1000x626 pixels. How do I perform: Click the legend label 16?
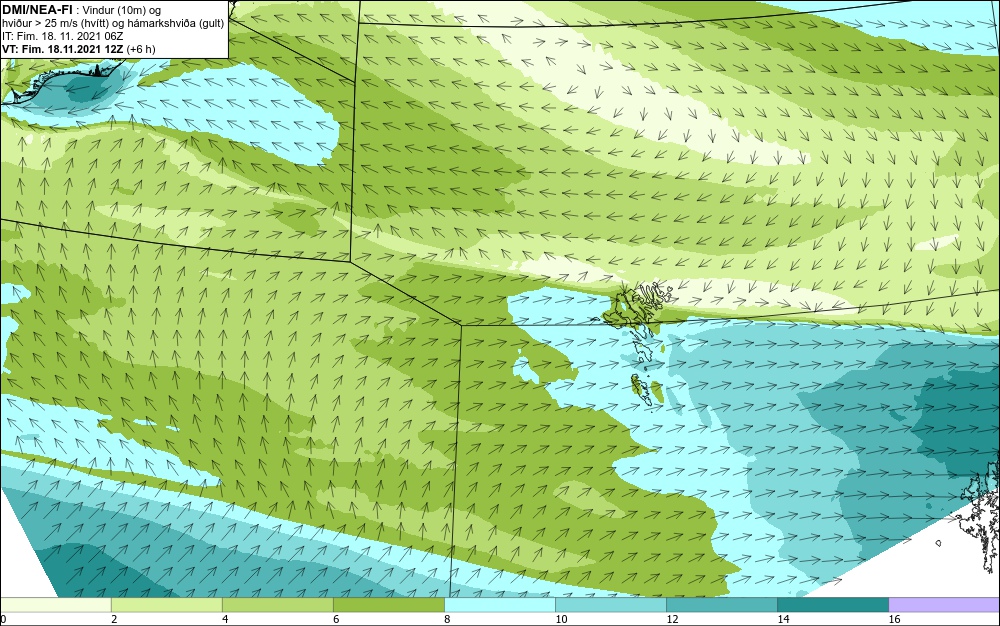click(894, 619)
